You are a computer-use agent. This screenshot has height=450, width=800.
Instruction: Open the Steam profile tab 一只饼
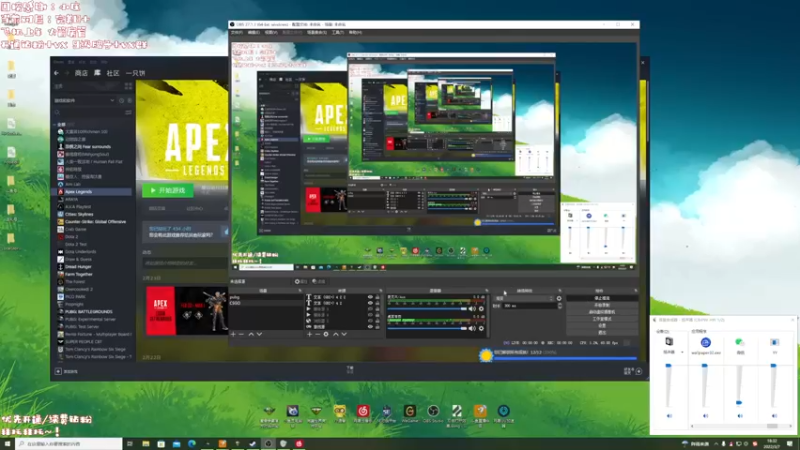point(135,73)
